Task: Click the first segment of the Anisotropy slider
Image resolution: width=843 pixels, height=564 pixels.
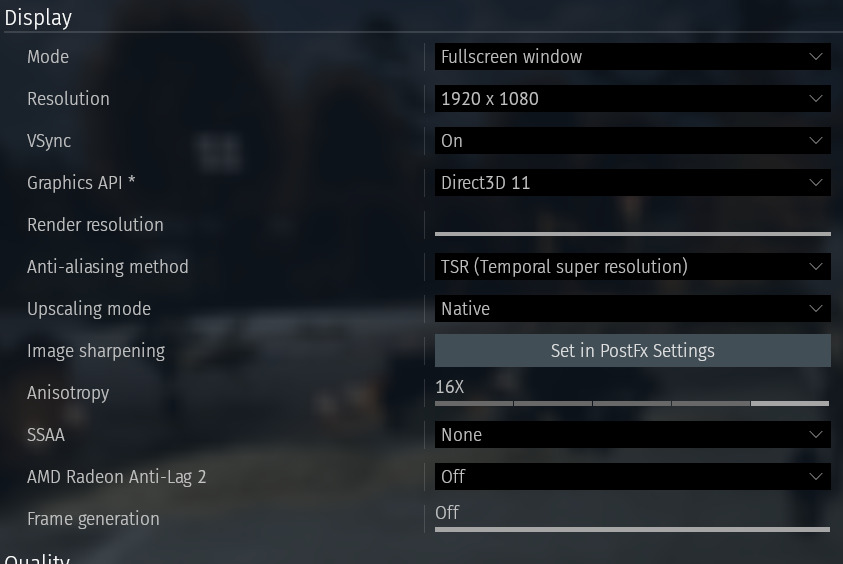Action: 474,403
